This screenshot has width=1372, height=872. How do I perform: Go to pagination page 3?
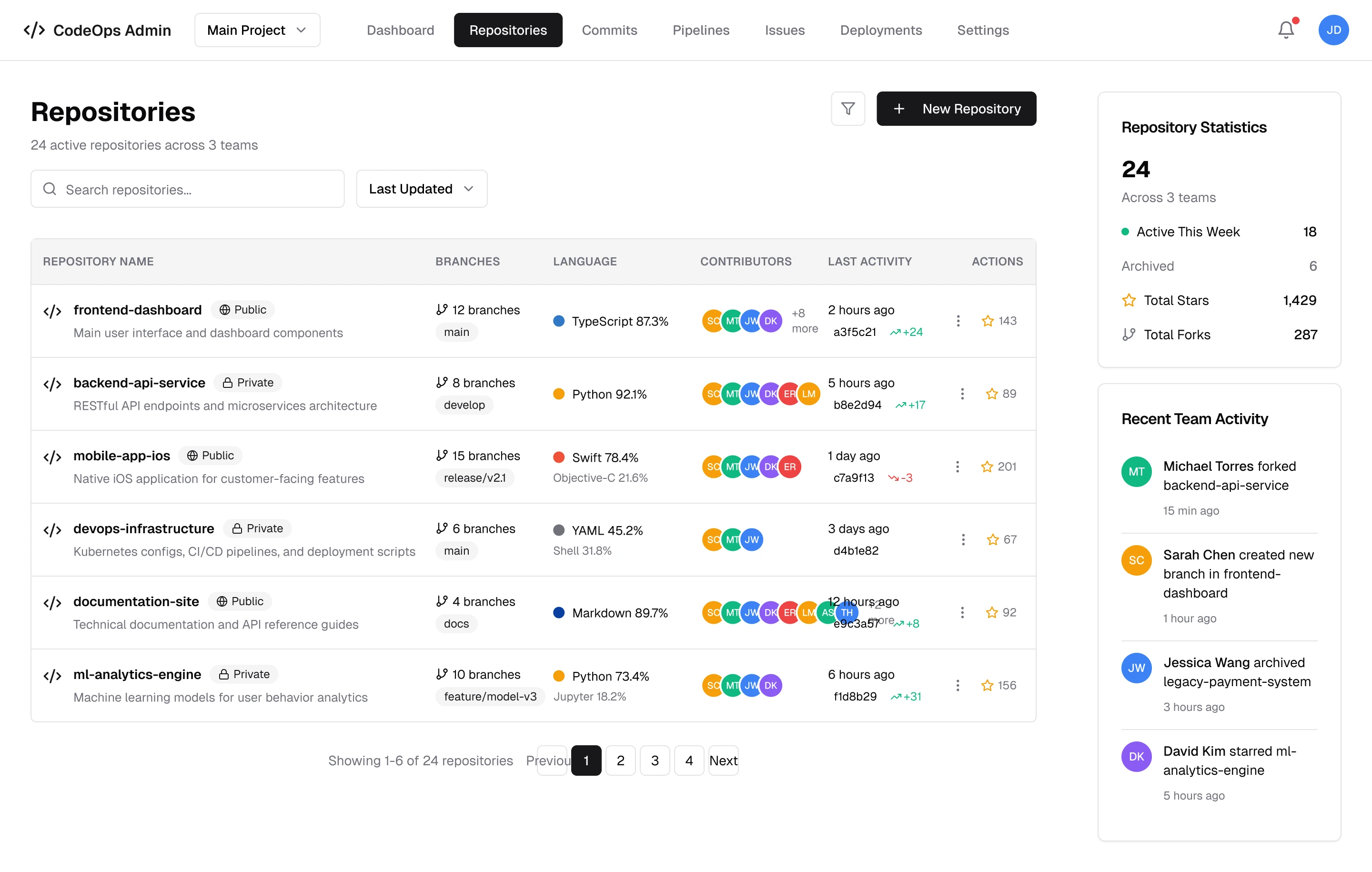click(x=655, y=760)
